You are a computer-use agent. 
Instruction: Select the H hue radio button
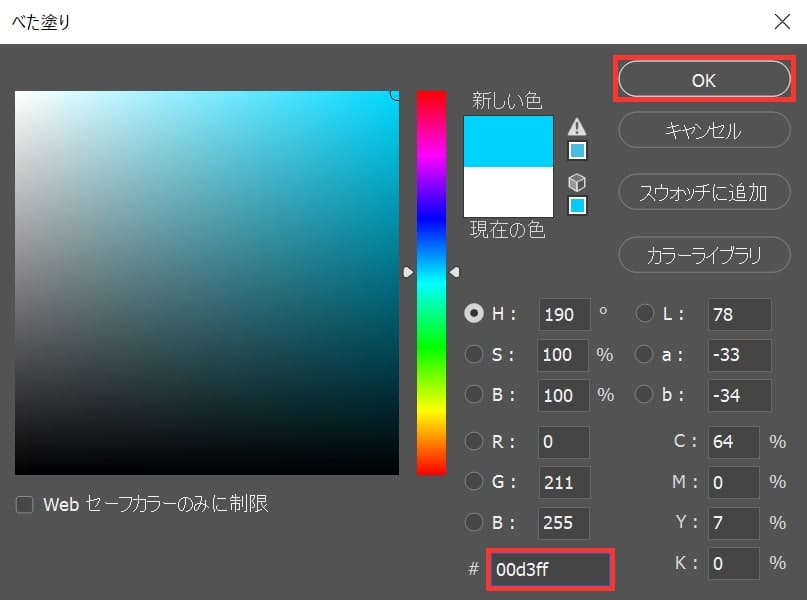(473, 313)
